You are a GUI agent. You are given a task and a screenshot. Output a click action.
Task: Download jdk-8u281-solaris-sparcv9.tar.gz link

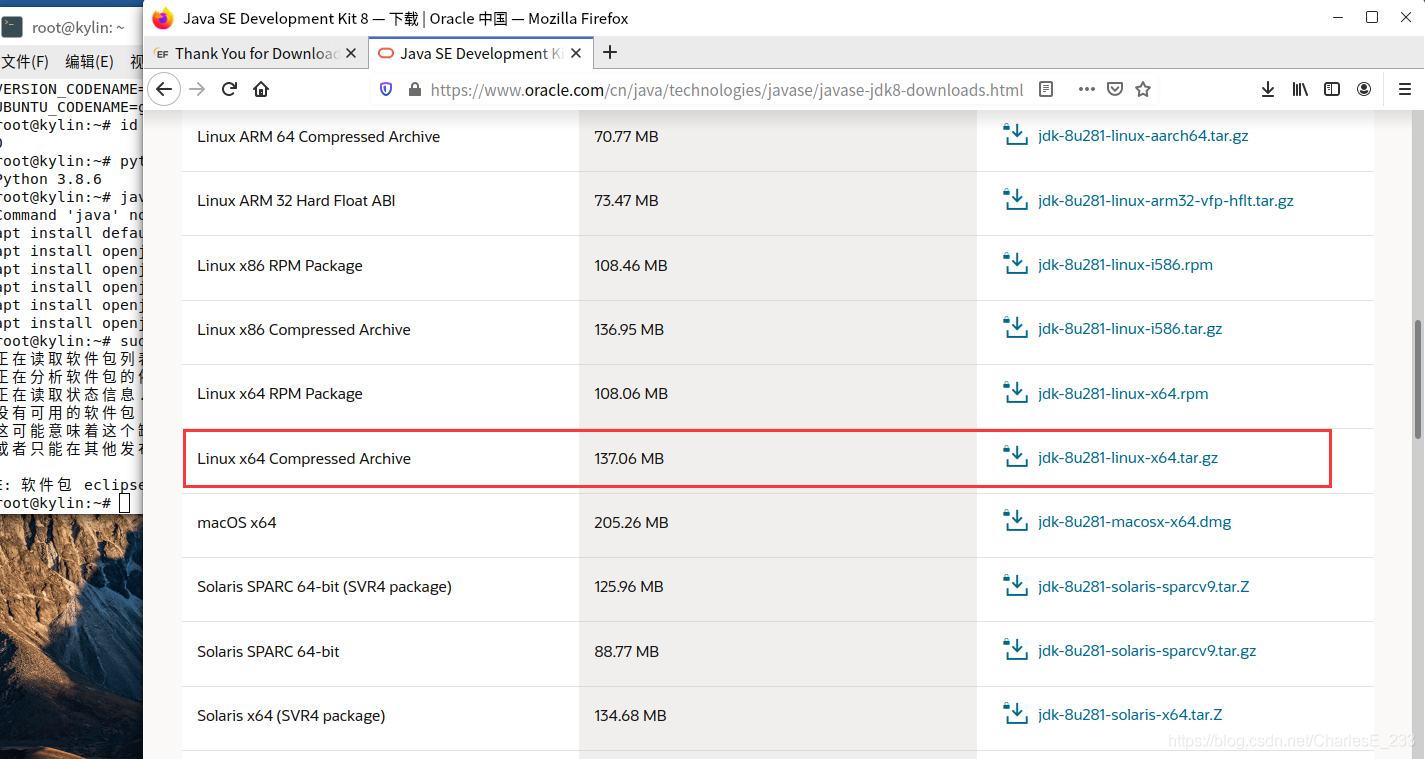(x=1147, y=651)
